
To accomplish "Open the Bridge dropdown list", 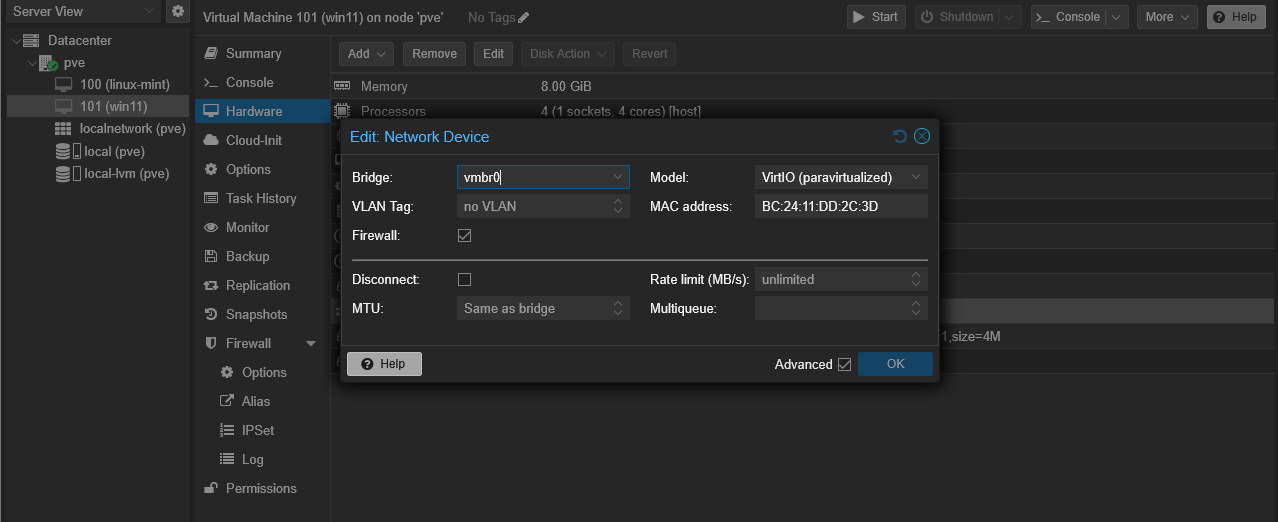I will [618, 177].
